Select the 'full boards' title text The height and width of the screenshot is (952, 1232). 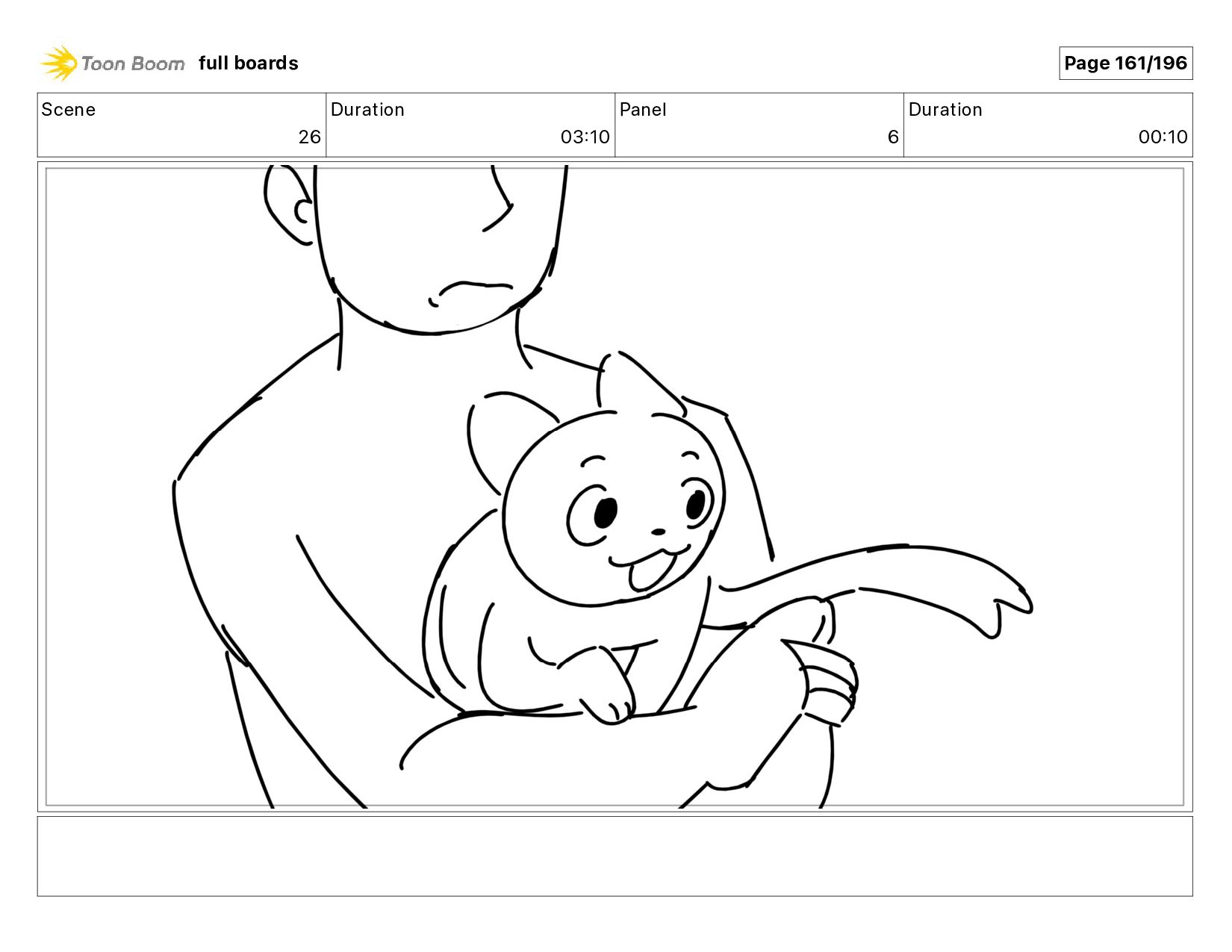(x=249, y=63)
